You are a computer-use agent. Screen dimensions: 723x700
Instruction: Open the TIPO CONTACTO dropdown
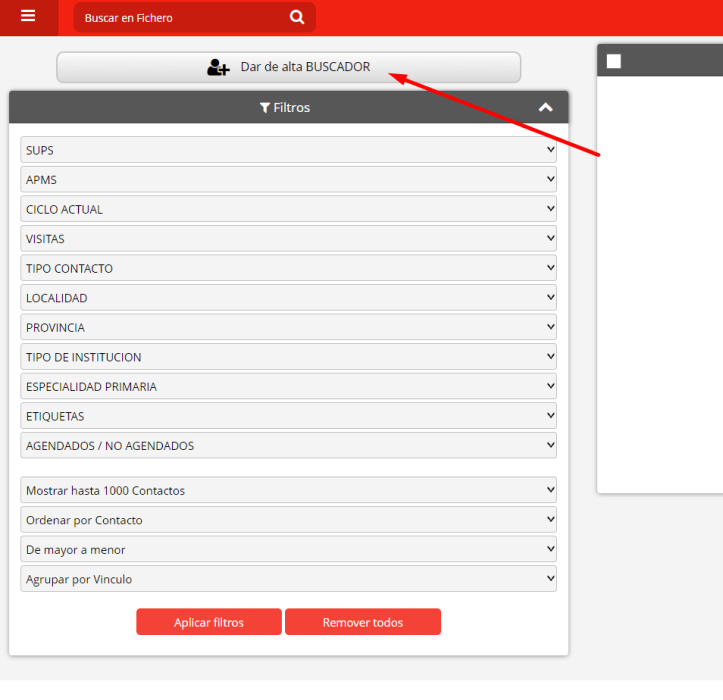coord(288,268)
